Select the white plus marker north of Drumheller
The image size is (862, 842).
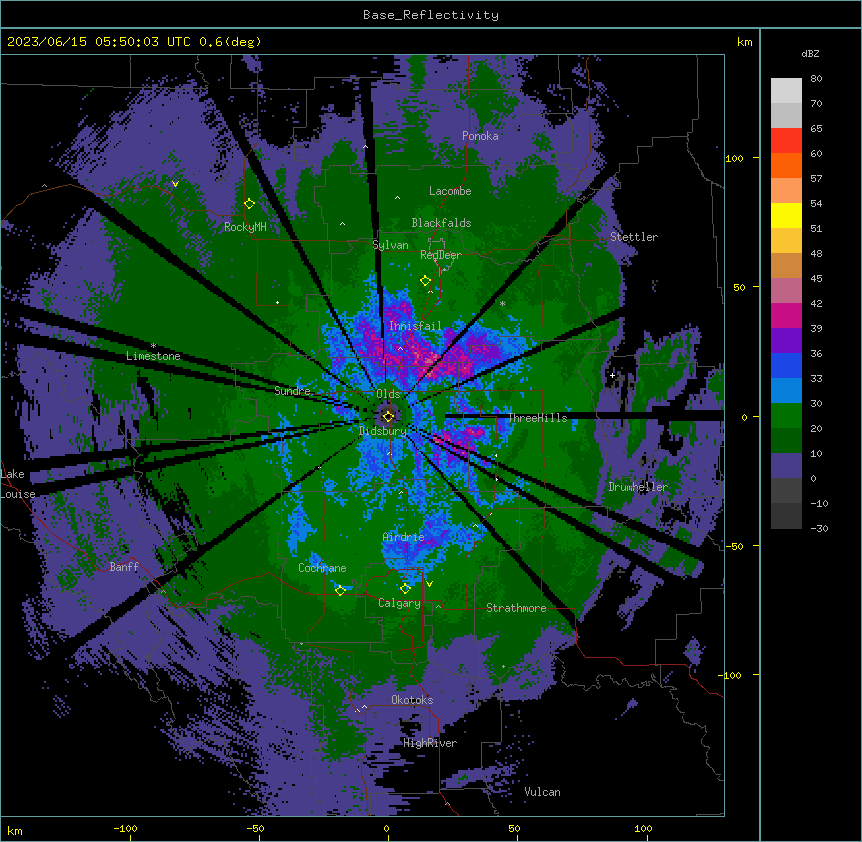[x=612, y=375]
